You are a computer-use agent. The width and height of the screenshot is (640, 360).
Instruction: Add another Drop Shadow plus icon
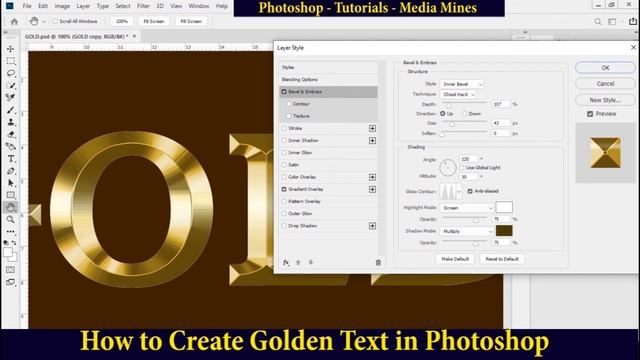point(372,226)
